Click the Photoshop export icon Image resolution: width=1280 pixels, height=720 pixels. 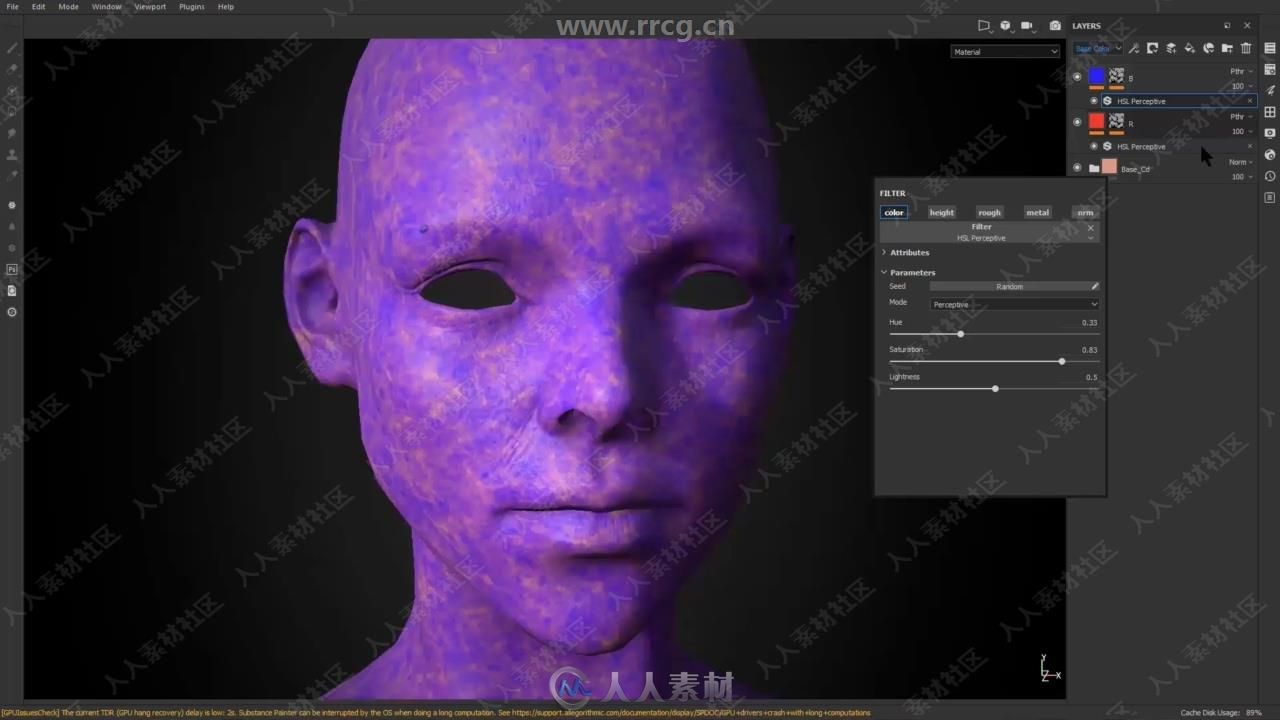(12, 269)
